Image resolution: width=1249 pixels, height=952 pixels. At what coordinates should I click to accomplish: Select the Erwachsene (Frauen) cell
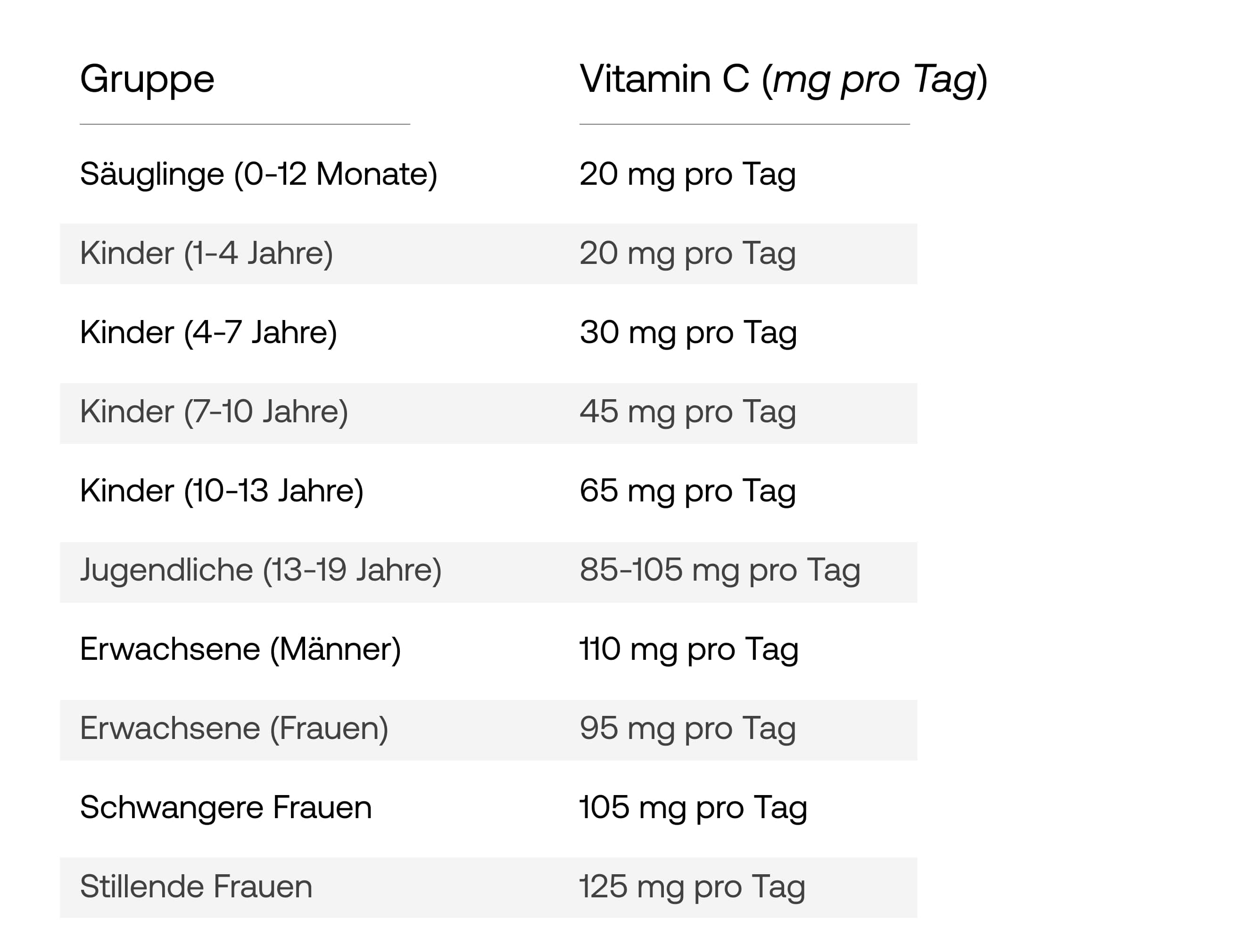point(234,729)
